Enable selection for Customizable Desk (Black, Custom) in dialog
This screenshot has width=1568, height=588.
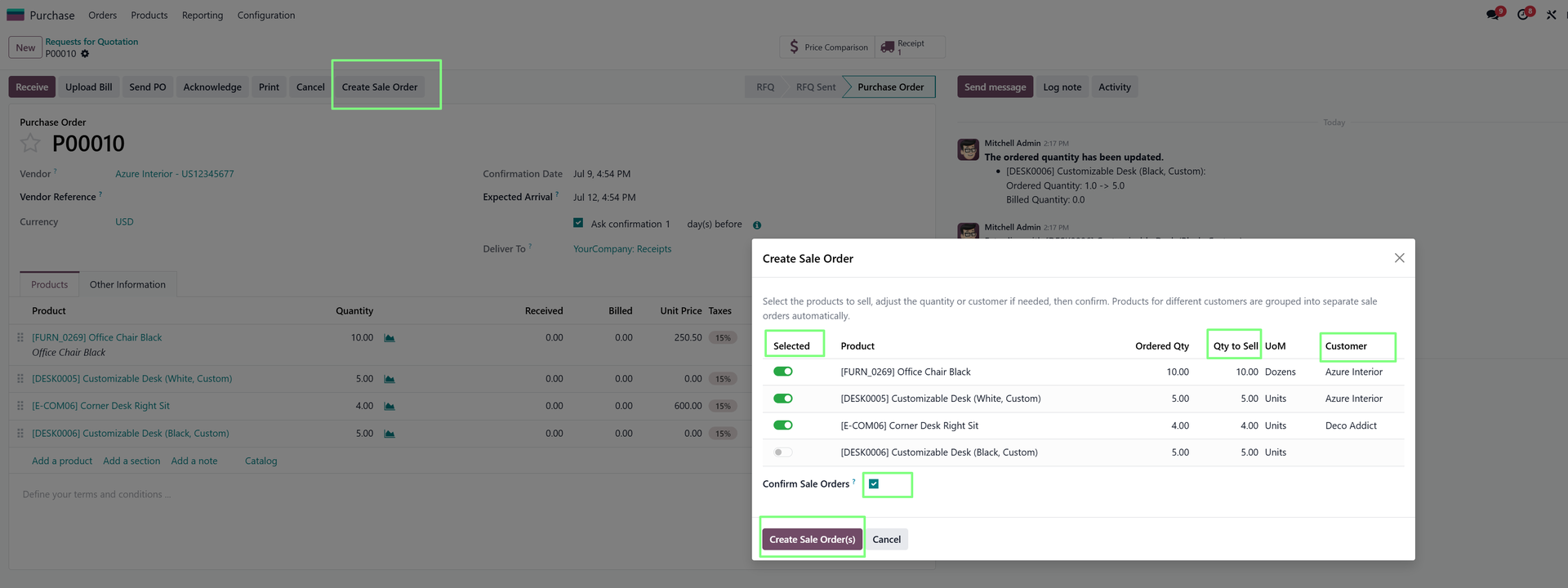point(783,452)
